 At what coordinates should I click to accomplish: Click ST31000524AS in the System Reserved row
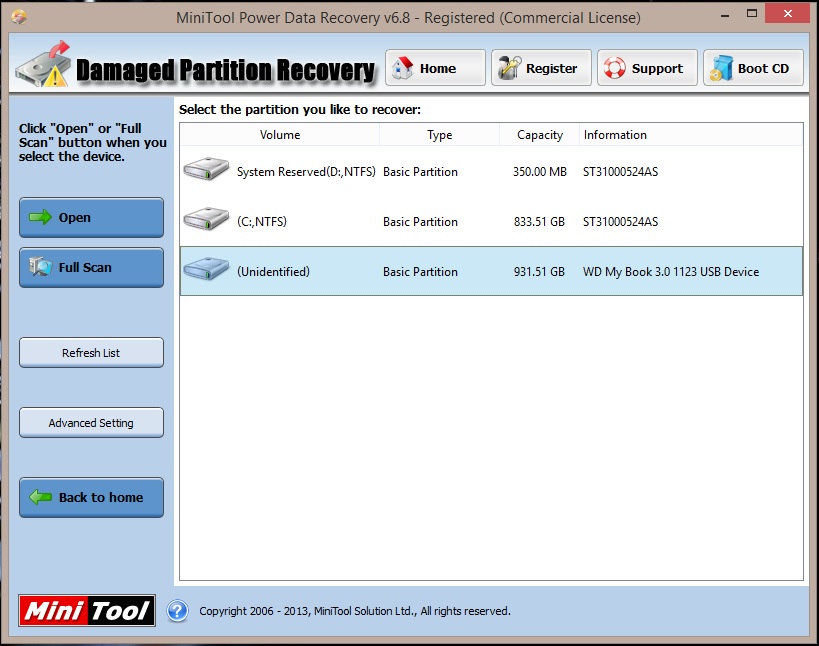click(621, 172)
